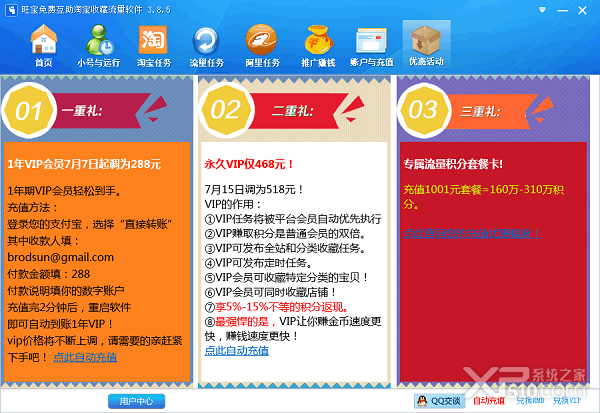Click the app logo in title bar
The width and height of the screenshot is (600, 413).
(11, 10)
